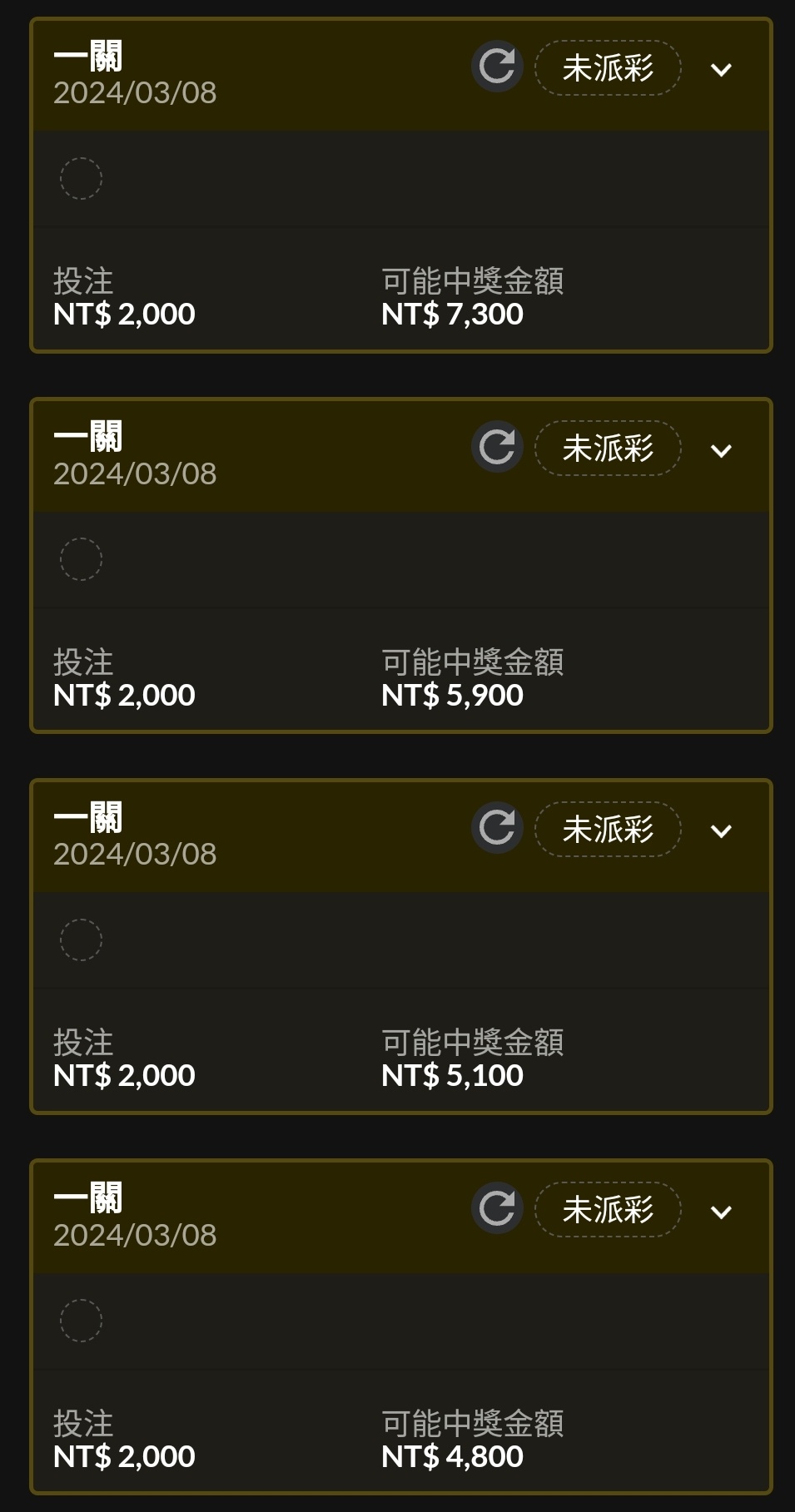This screenshot has width=795, height=1512.
Task: Select the dashed circle in the NT$ 5,100 card
Action: click(81, 939)
